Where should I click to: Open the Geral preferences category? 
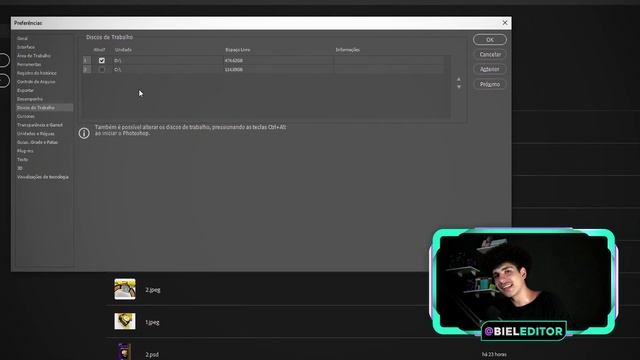(x=22, y=38)
